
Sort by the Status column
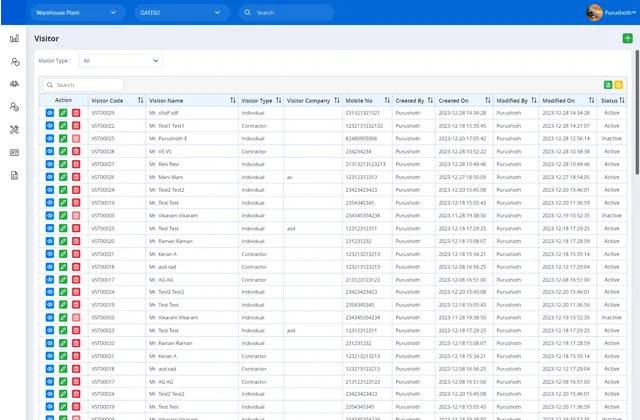pos(623,101)
